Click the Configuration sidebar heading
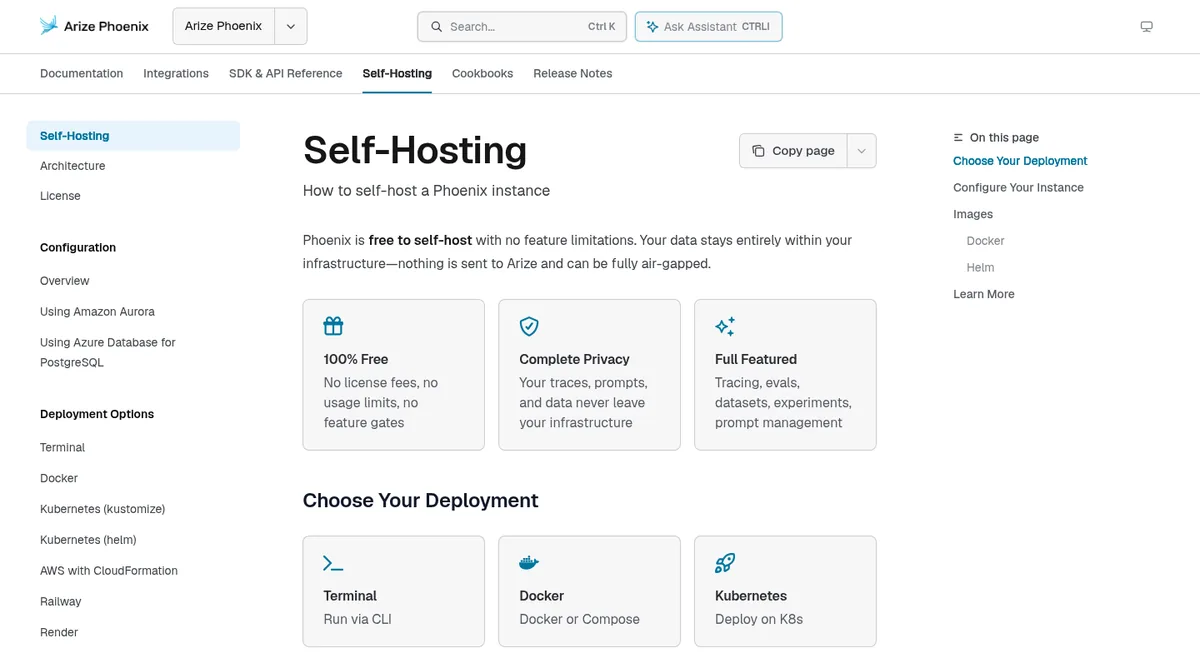The image size is (1200, 658). pyautogui.click(x=78, y=248)
